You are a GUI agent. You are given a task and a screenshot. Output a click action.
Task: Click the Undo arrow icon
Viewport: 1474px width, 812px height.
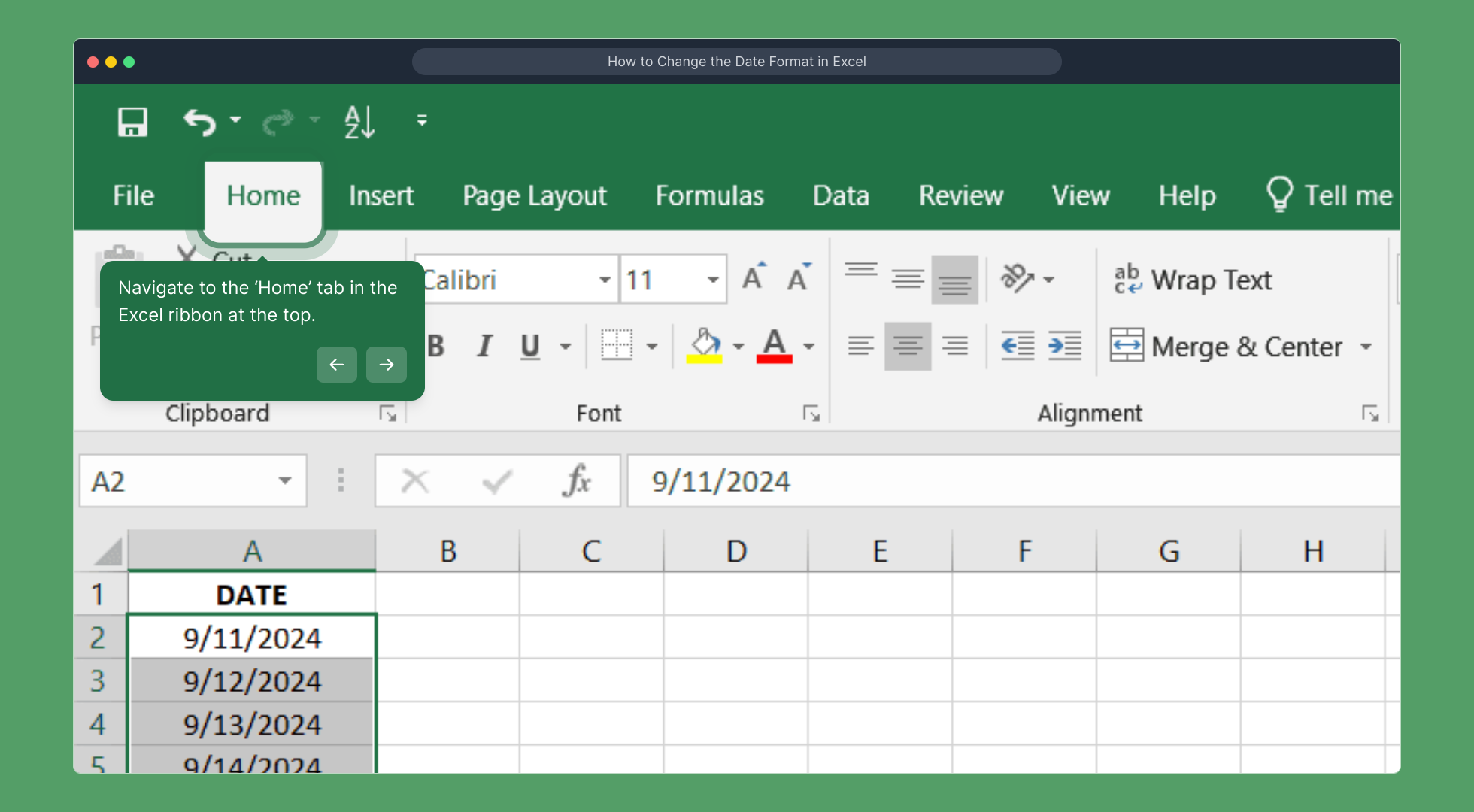point(200,122)
